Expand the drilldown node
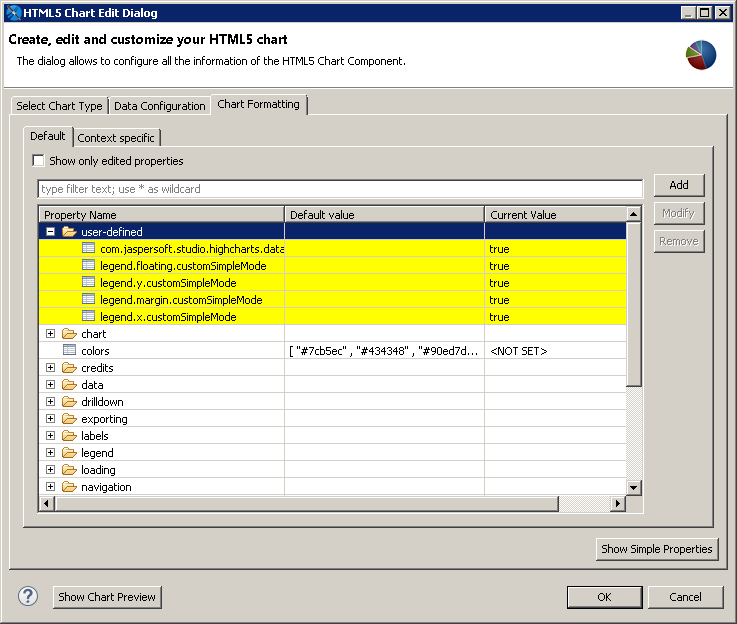The width and height of the screenshot is (737, 624). (50, 402)
